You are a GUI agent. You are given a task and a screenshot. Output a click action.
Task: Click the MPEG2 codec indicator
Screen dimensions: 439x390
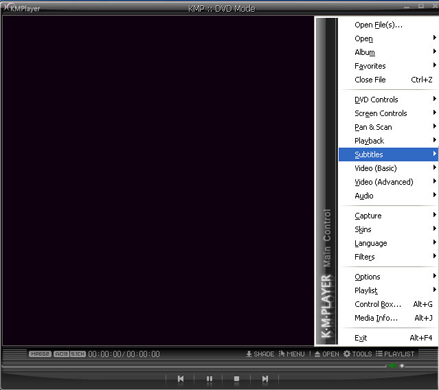pyautogui.click(x=40, y=354)
